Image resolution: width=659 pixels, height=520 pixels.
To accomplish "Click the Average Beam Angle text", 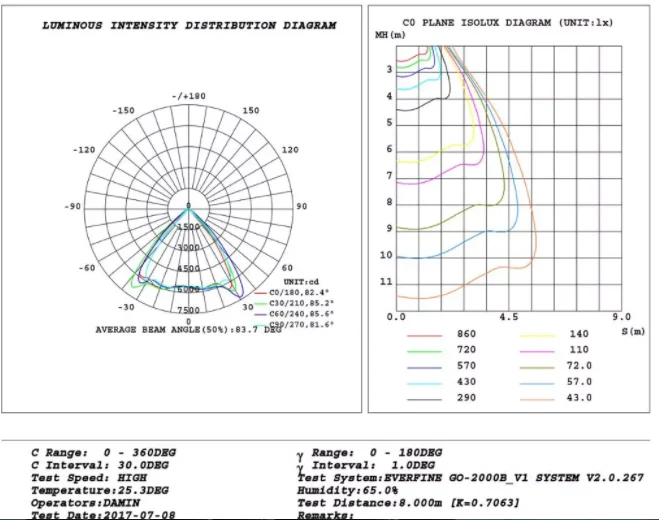I will (187, 329).
